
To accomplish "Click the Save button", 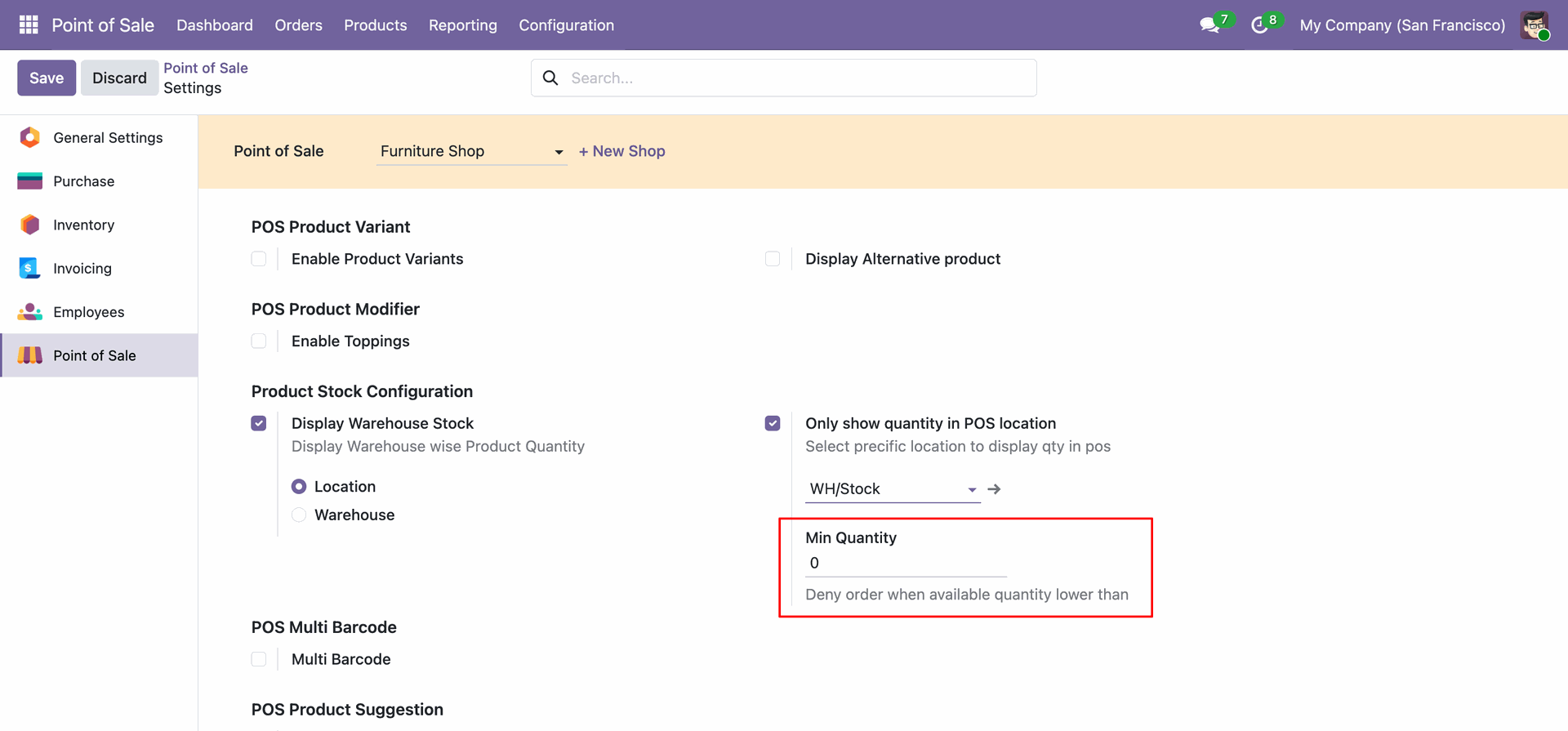I will (47, 78).
